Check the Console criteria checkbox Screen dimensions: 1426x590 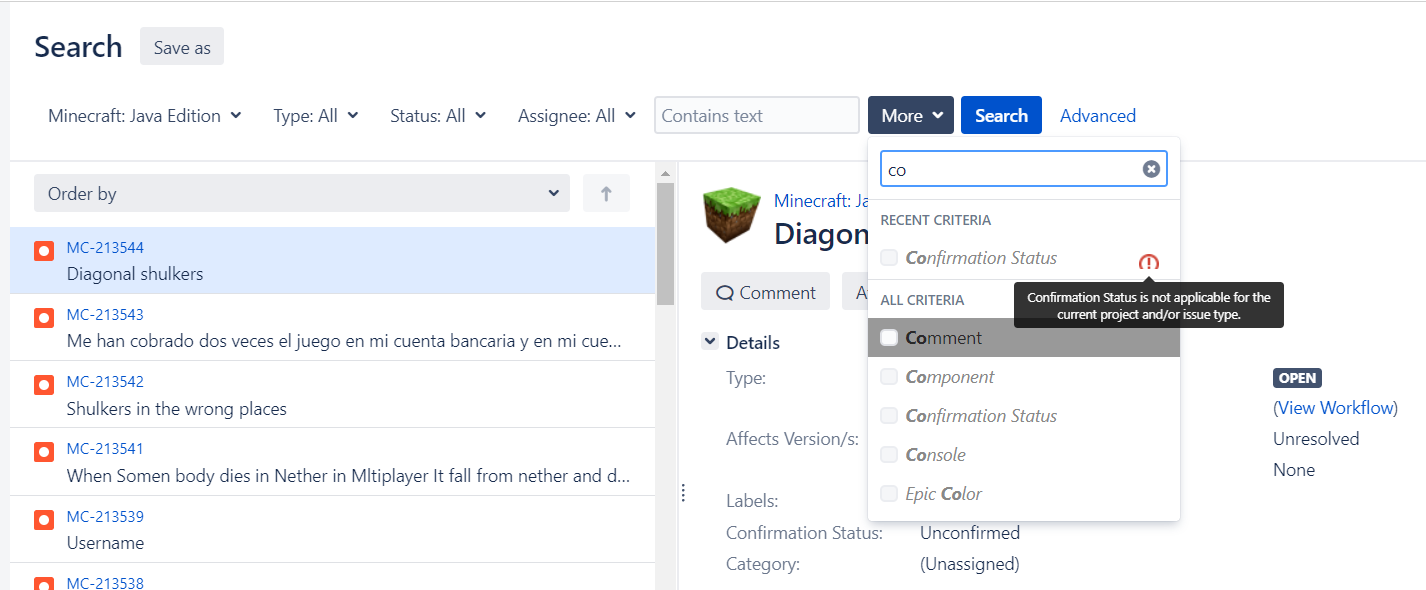pos(889,455)
